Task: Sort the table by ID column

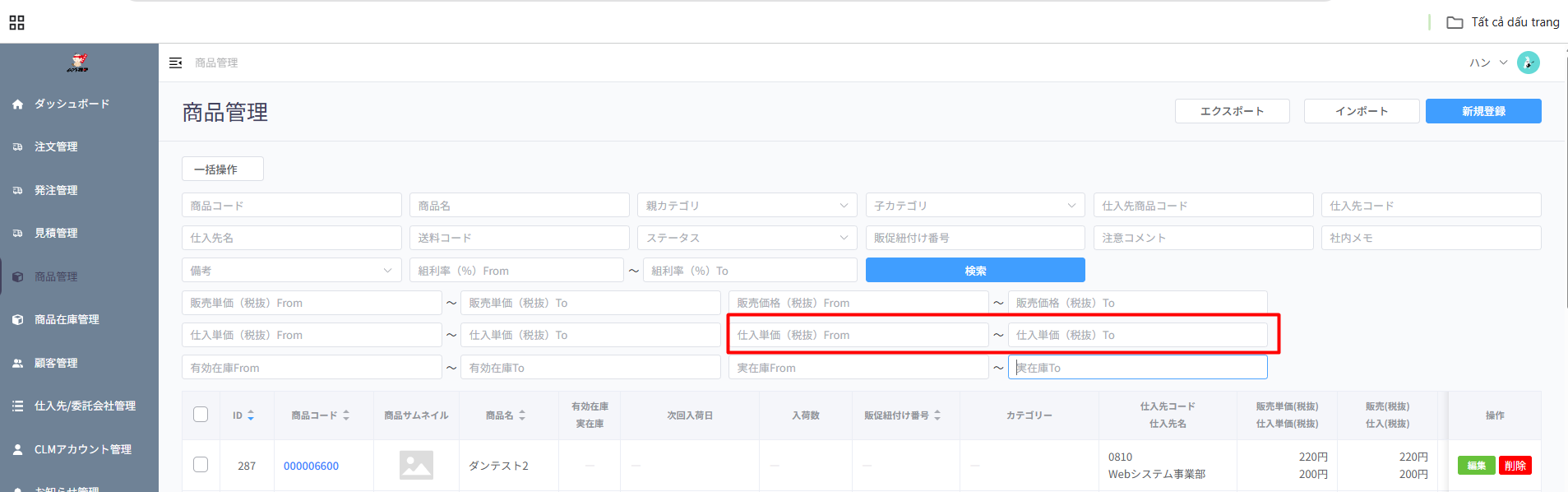Action: 243,415
